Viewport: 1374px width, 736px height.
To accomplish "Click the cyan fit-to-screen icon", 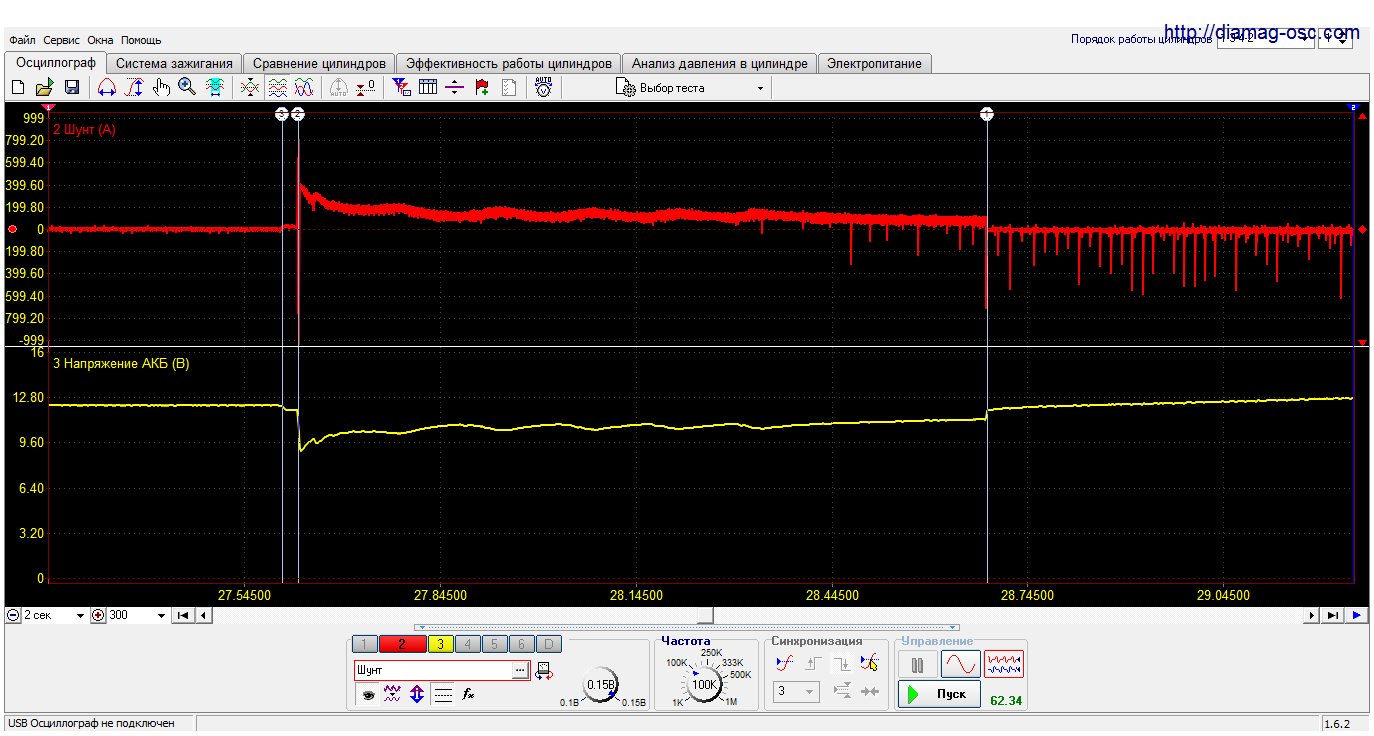I will (x=214, y=88).
